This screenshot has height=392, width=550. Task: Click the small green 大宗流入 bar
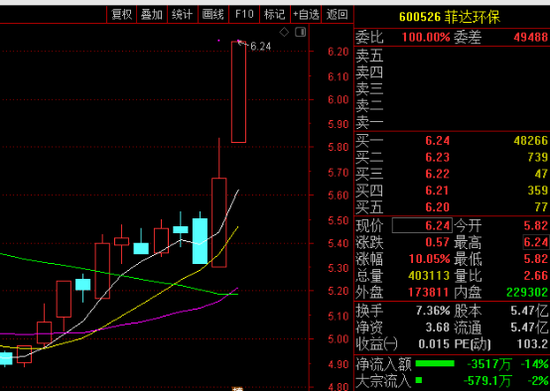[418, 380]
